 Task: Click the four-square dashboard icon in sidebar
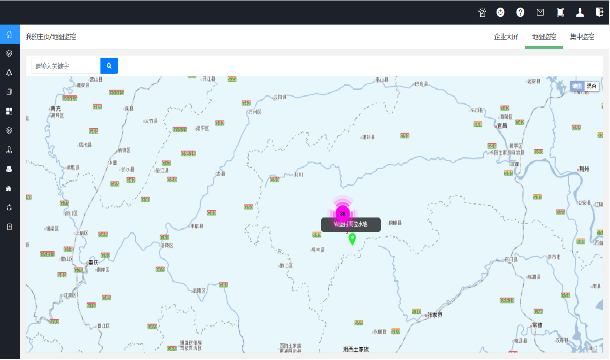(x=9, y=111)
